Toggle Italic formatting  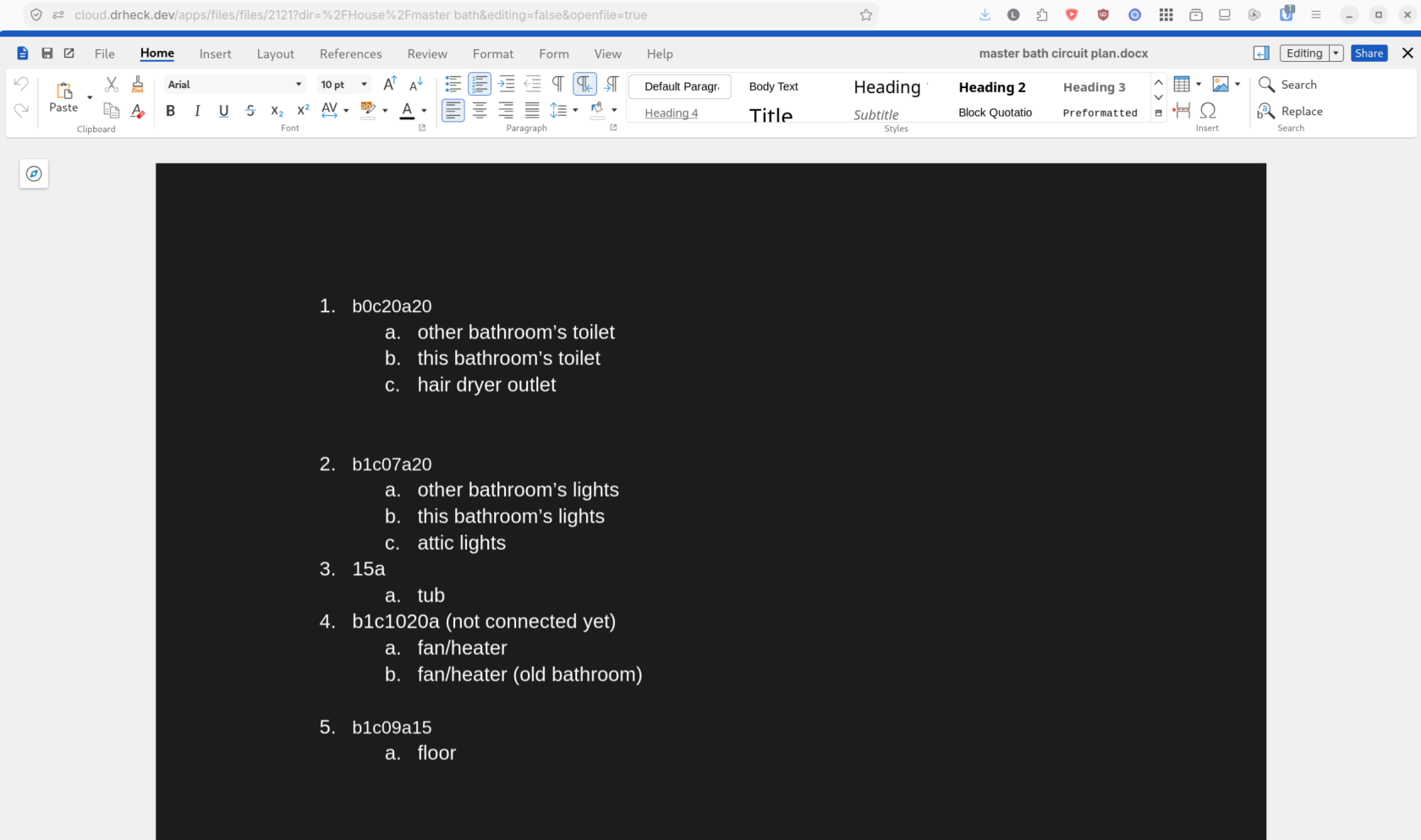tap(197, 111)
